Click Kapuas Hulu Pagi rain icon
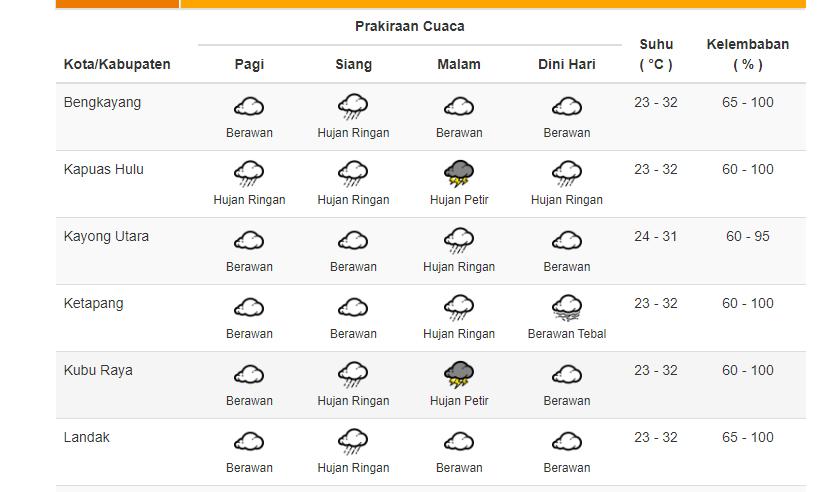The width and height of the screenshot is (832, 492). pos(249,173)
